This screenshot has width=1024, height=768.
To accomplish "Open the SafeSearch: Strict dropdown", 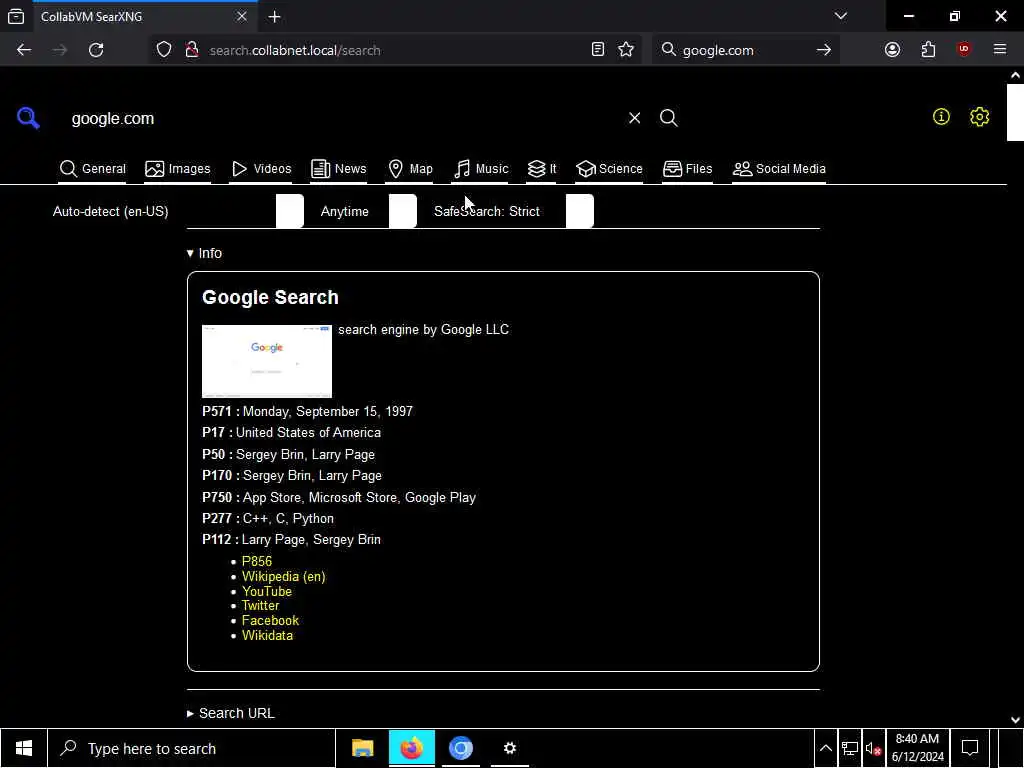I will click(513, 212).
